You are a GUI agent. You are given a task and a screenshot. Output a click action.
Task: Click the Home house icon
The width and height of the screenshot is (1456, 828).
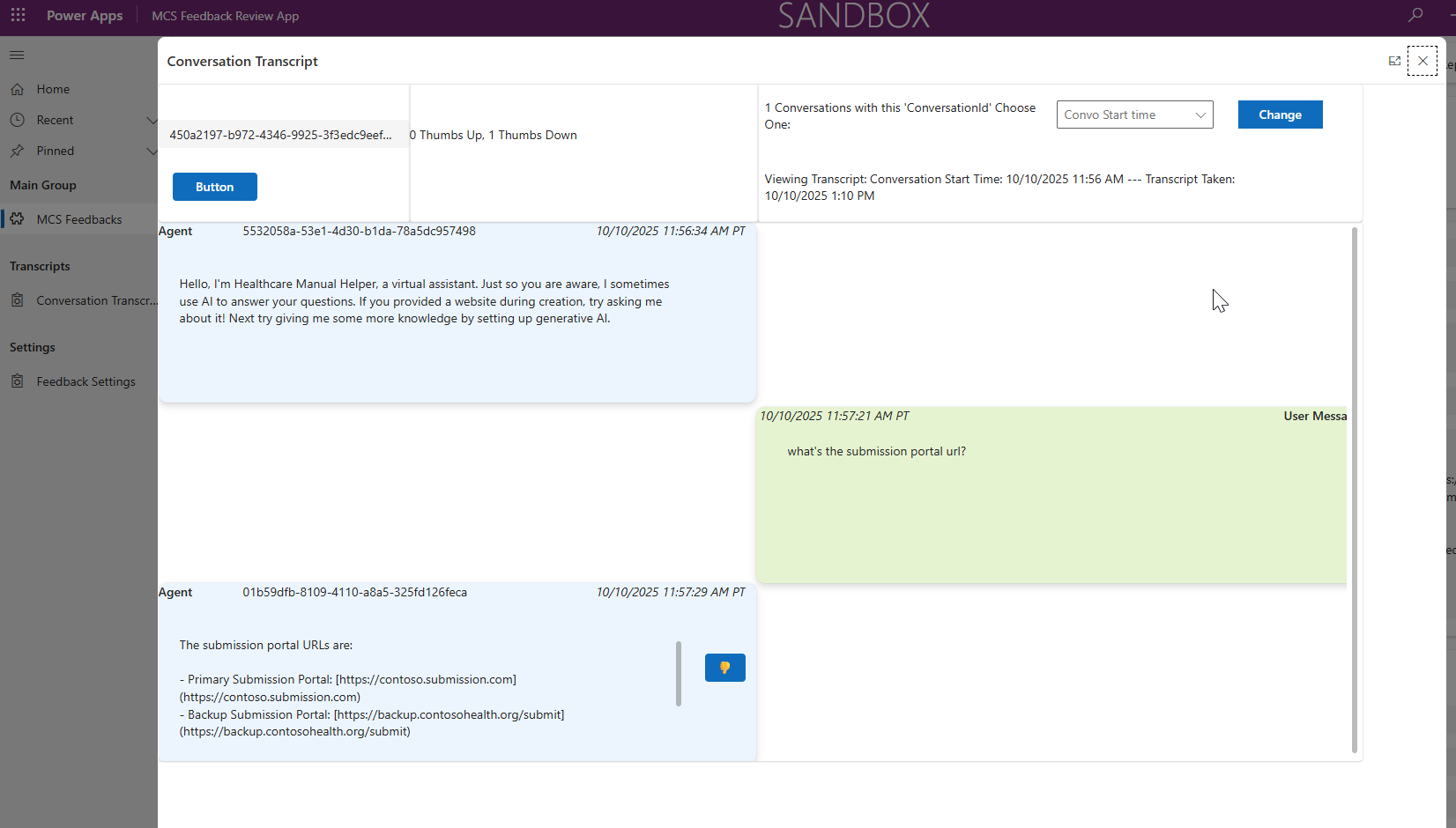(x=18, y=89)
